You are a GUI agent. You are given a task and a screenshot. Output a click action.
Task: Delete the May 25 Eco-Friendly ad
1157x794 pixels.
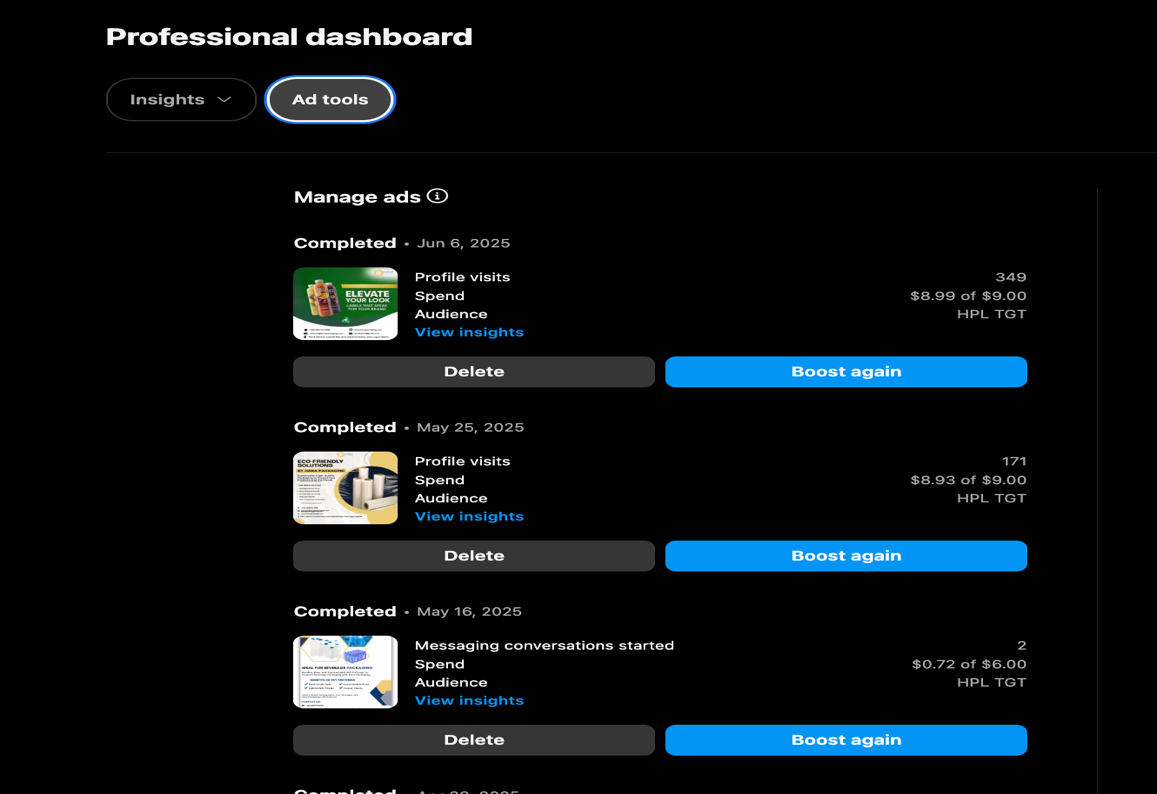(x=473, y=555)
